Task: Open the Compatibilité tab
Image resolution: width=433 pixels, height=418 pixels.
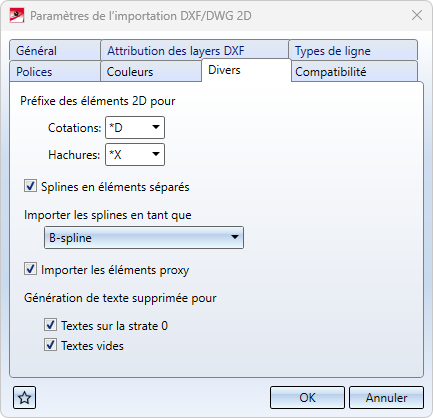Action: point(354,71)
